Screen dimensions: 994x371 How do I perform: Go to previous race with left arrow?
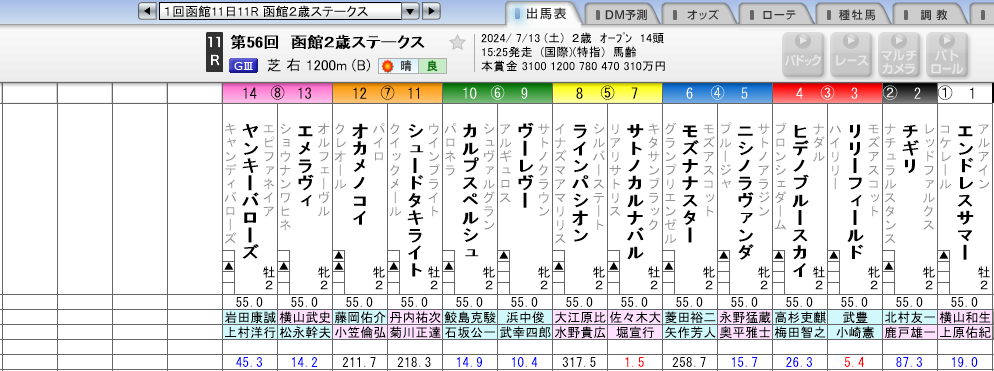tap(147, 11)
